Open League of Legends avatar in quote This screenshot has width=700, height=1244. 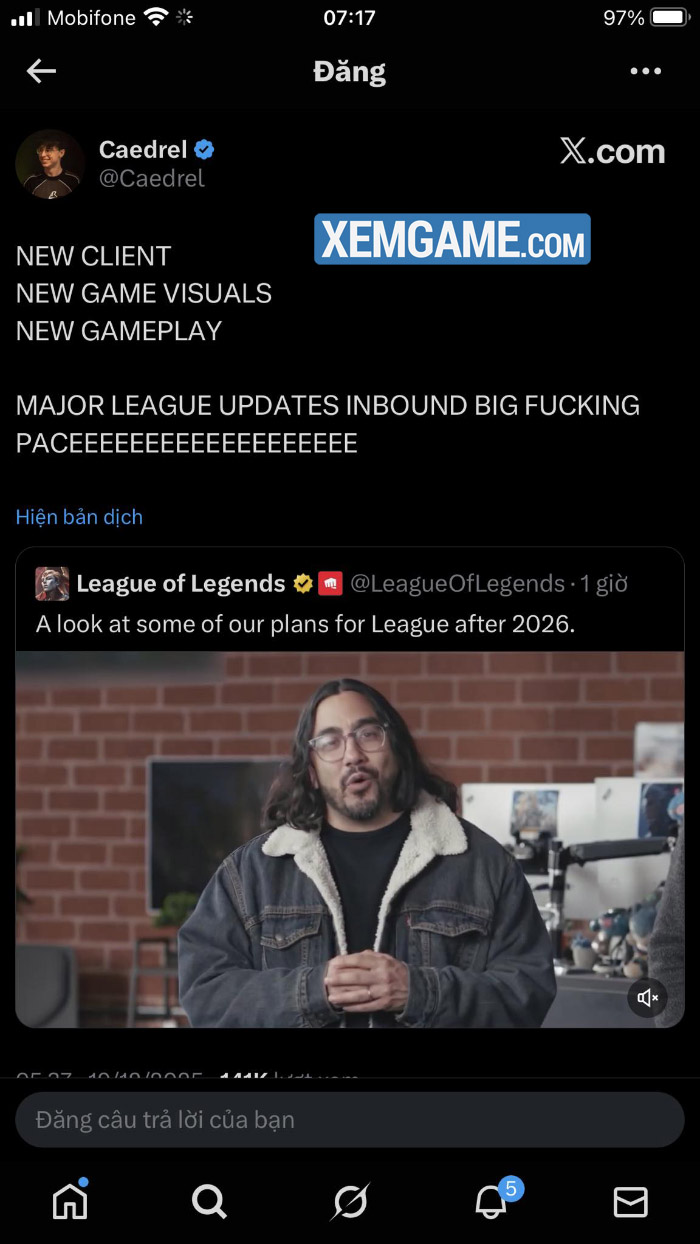tap(52, 583)
